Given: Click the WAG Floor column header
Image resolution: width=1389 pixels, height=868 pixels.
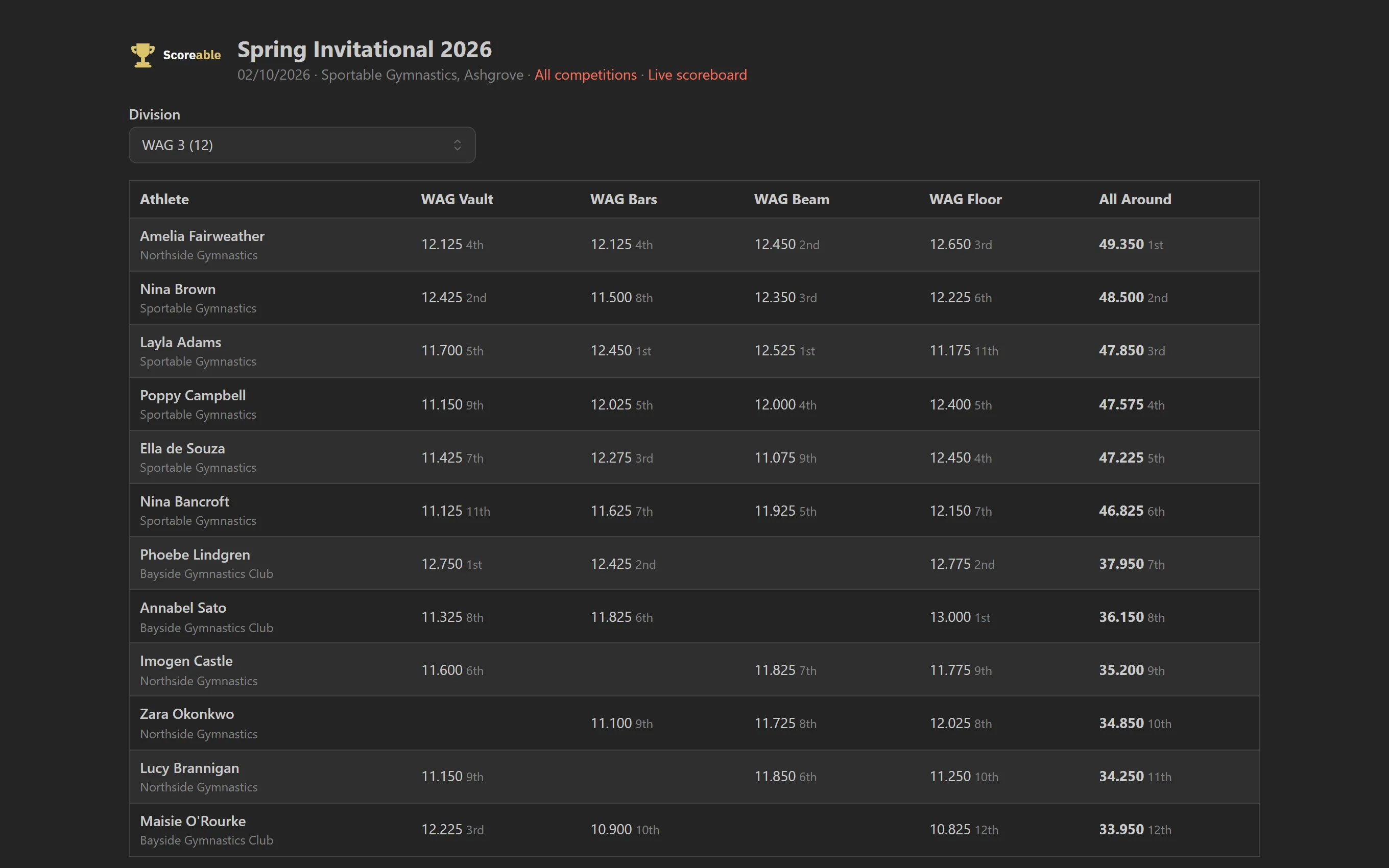Looking at the screenshot, I should (x=966, y=199).
